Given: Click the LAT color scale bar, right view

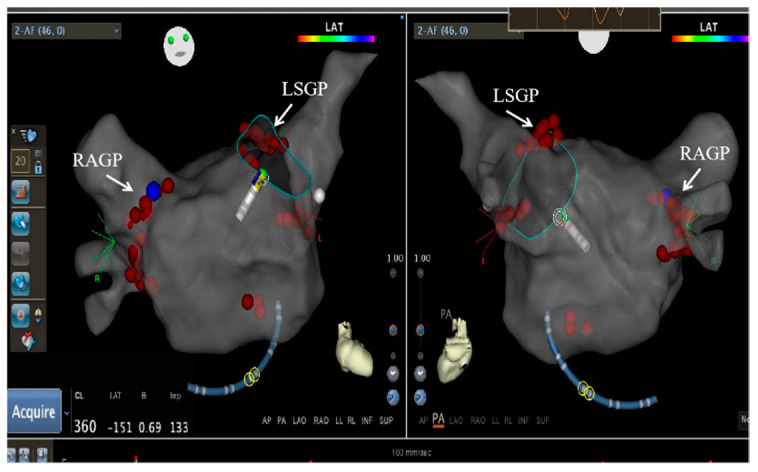Looking at the screenshot, I should [710, 39].
